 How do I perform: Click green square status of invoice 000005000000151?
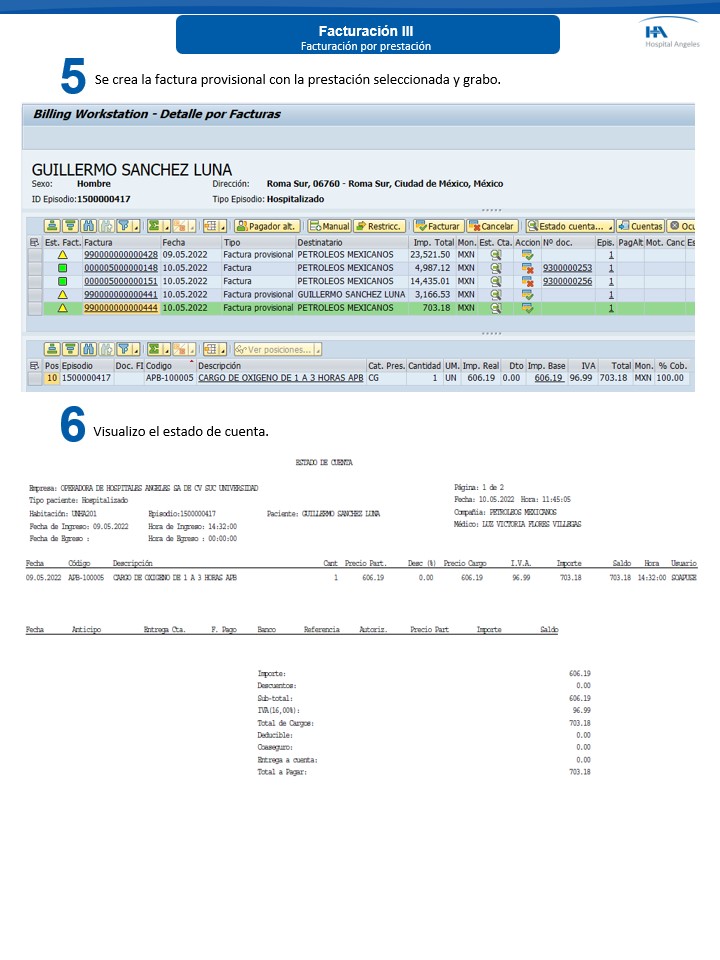pos(62,282)
